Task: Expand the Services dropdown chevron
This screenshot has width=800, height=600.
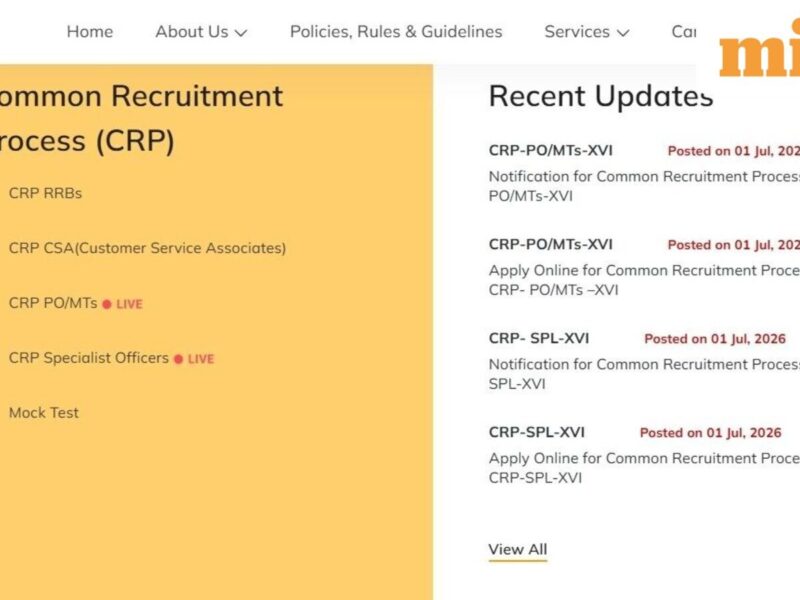Action: point(623,33)
